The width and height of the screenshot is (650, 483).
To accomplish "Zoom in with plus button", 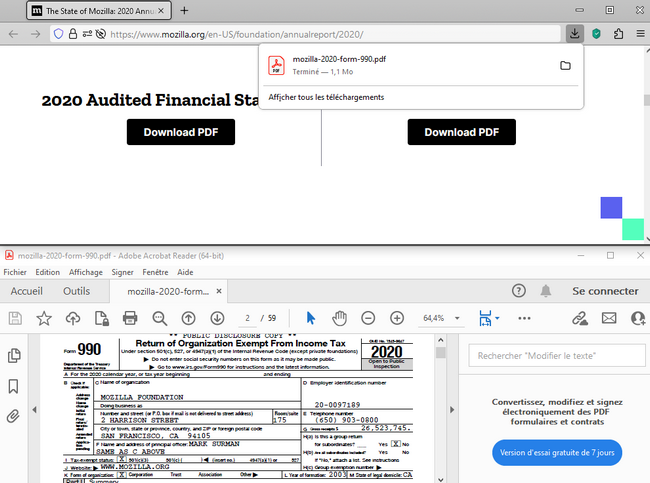I will click(x=397, y=318).
